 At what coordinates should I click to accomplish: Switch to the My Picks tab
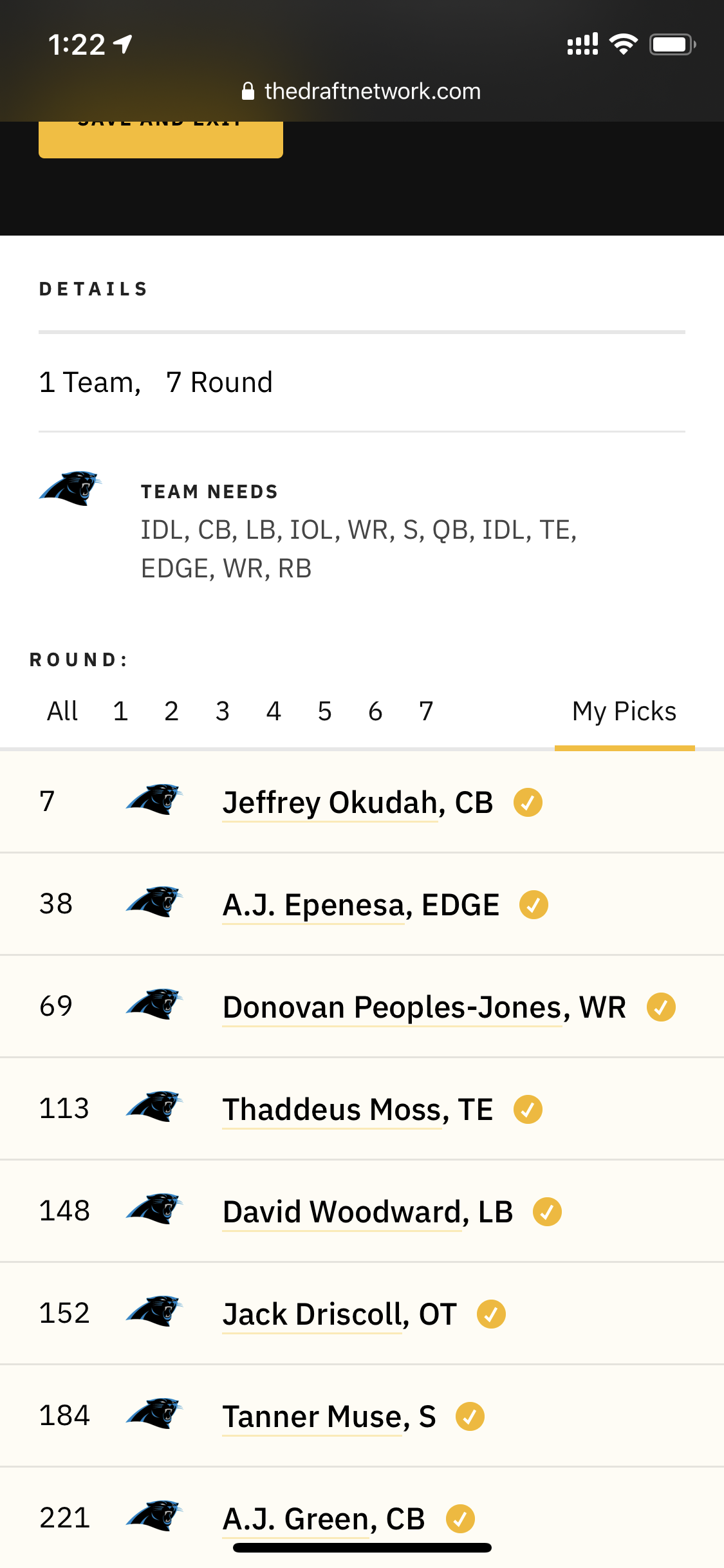point(624,712)
